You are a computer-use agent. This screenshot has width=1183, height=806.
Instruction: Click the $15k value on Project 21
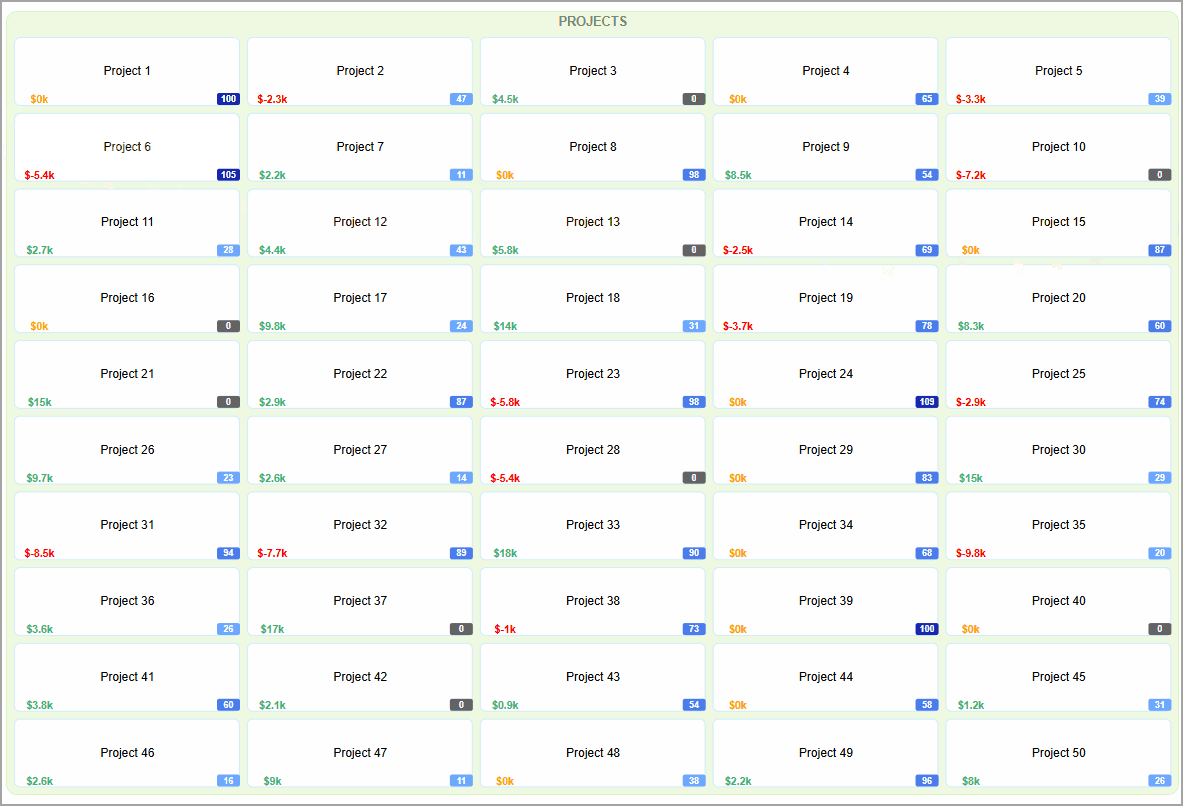40,402
